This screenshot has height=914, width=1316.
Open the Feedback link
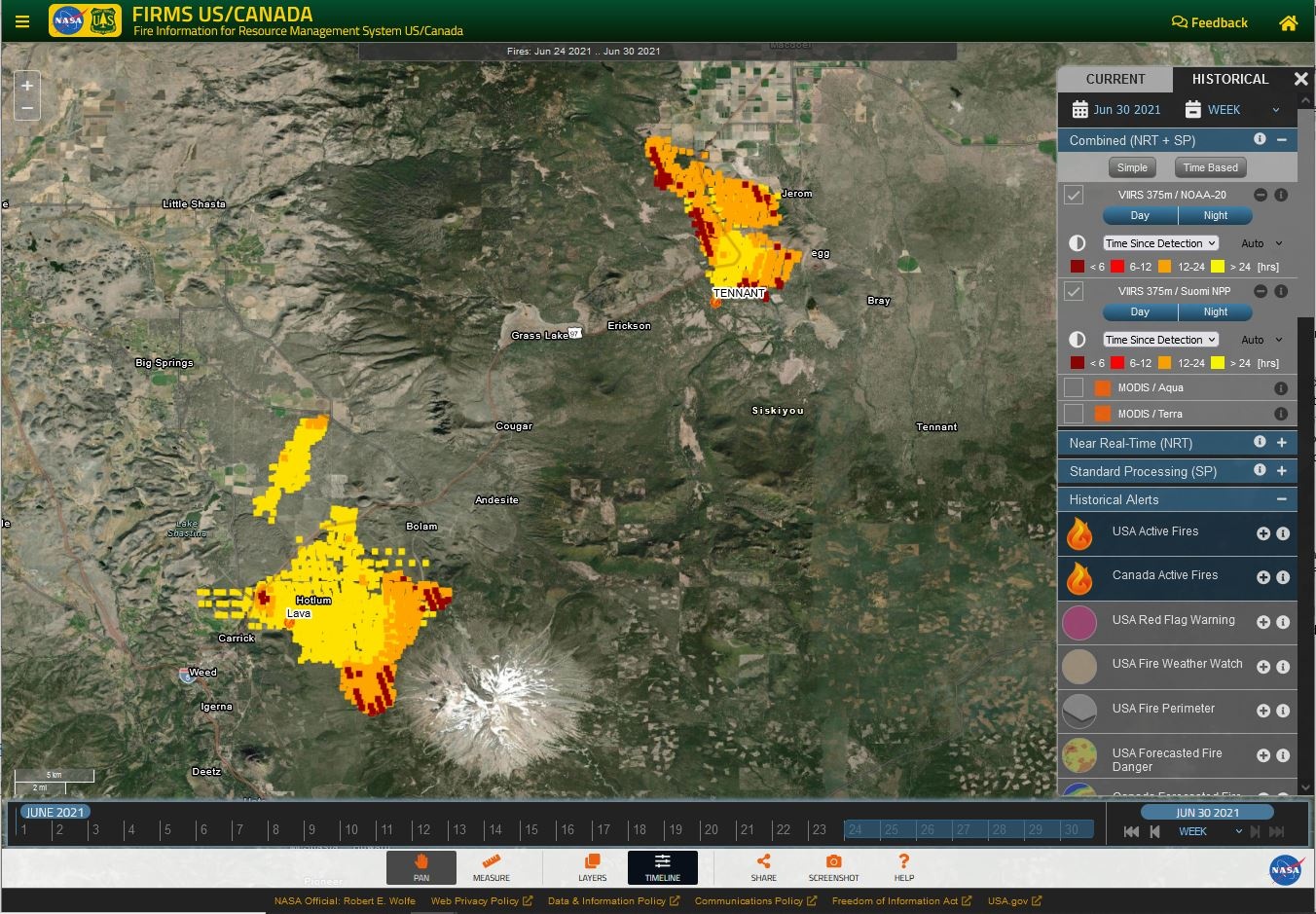click(x=1209, y=22)
